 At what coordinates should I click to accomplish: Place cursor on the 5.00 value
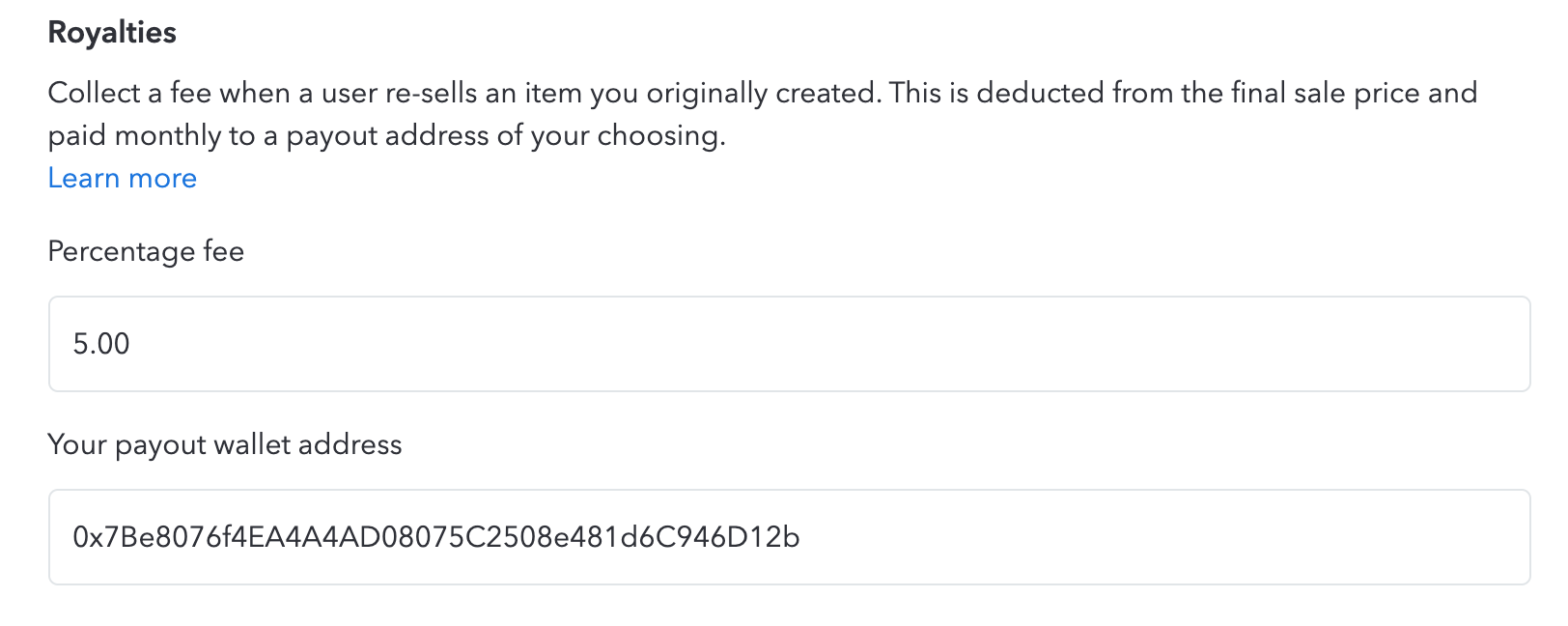click(x=101, y=344)
